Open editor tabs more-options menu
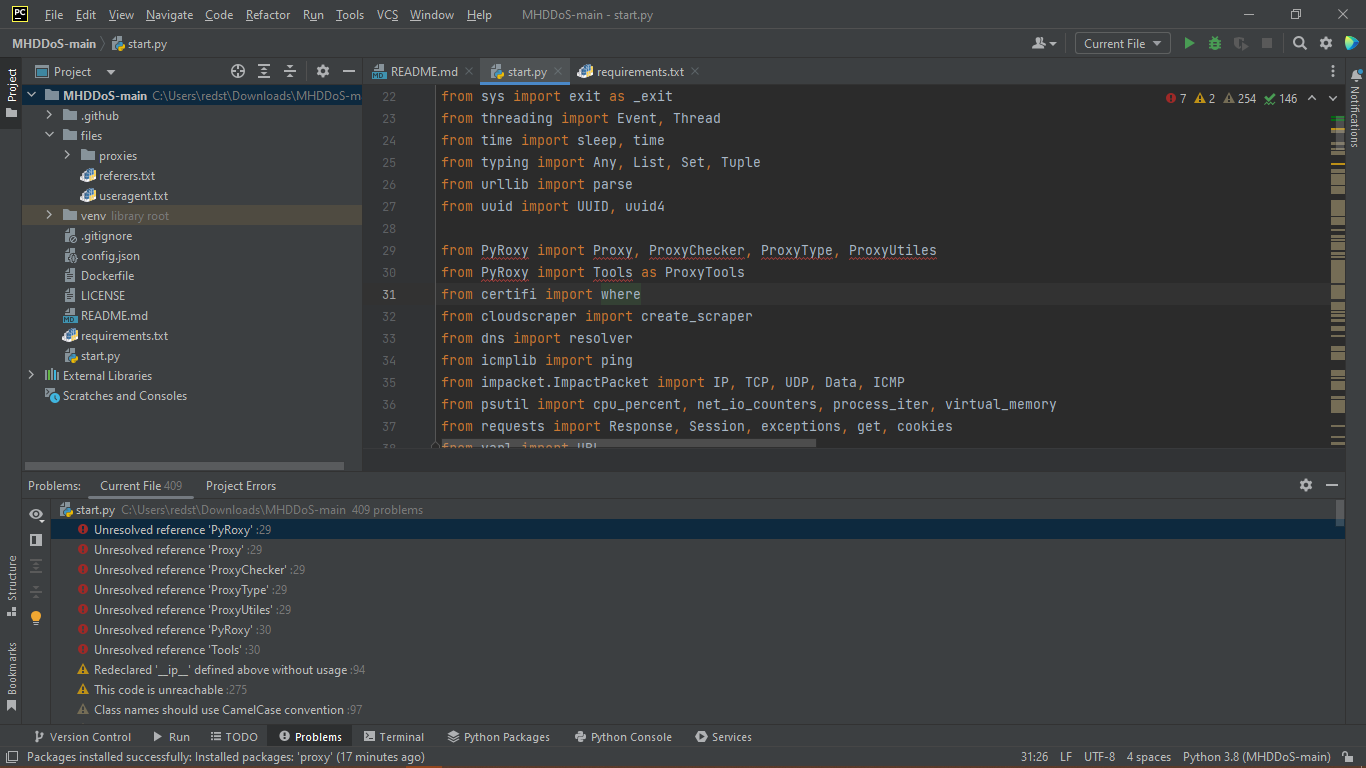 tap(1333, 71)
